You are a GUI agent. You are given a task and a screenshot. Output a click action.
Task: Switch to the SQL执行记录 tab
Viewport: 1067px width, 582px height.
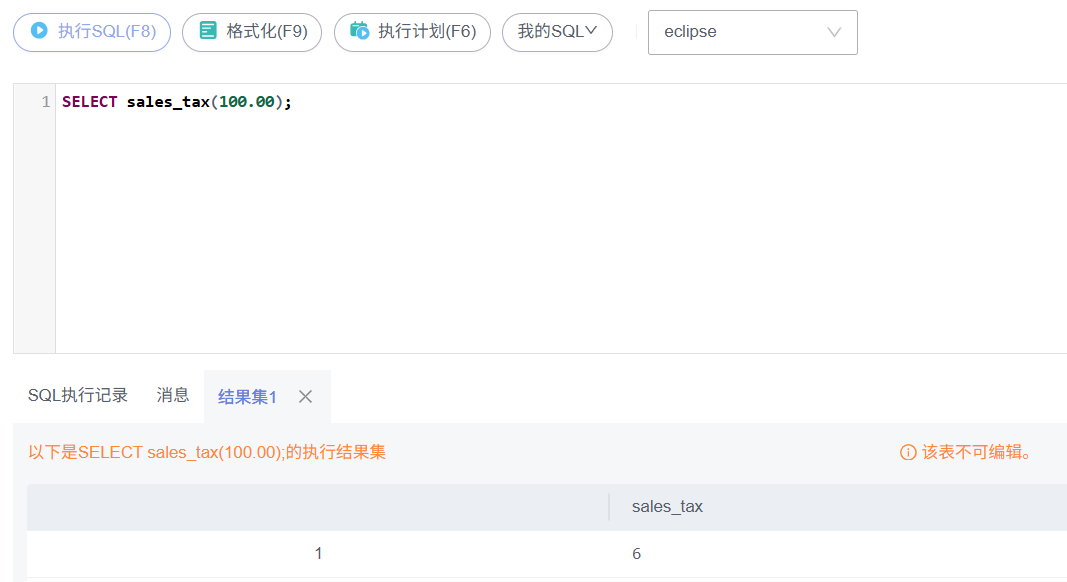click(x=78, y=395)
